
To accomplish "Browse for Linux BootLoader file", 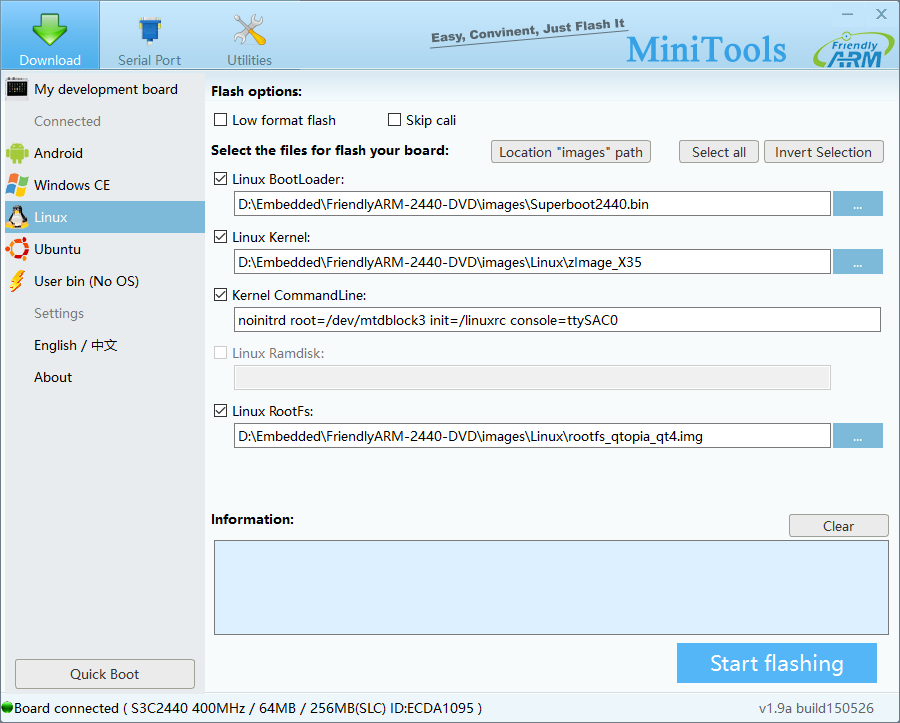I will [x=858, y=204].
